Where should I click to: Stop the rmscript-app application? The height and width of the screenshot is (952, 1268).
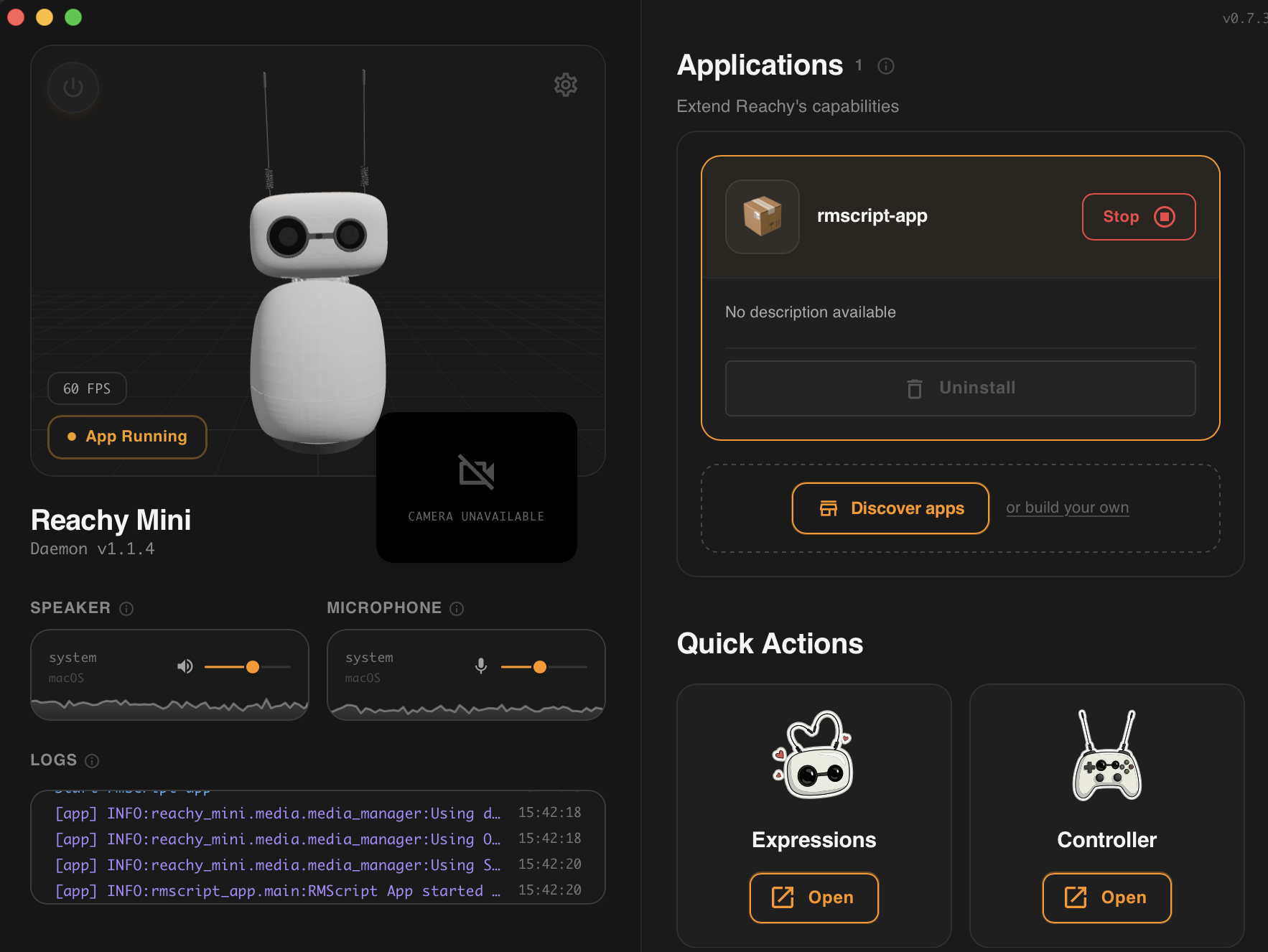pyautogui.click(x=1138, y=217)
